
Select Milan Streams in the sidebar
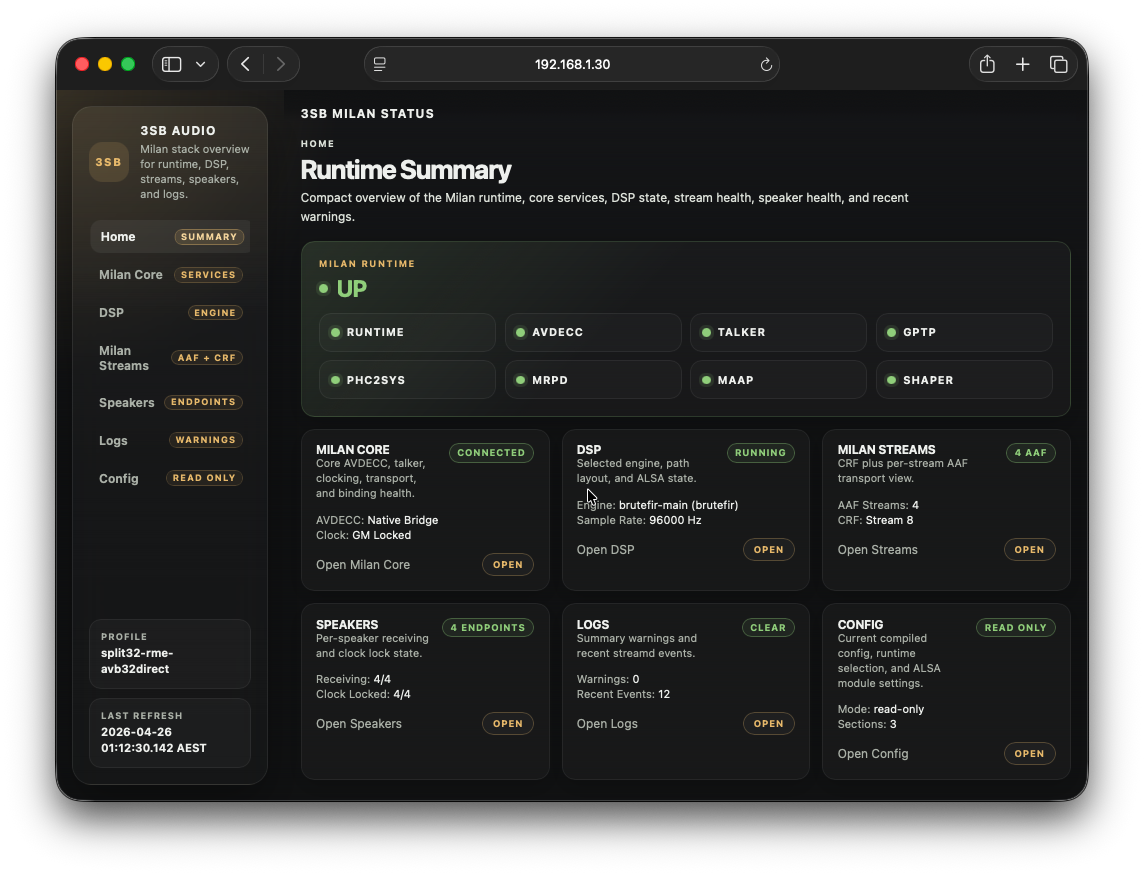(124, 357)
